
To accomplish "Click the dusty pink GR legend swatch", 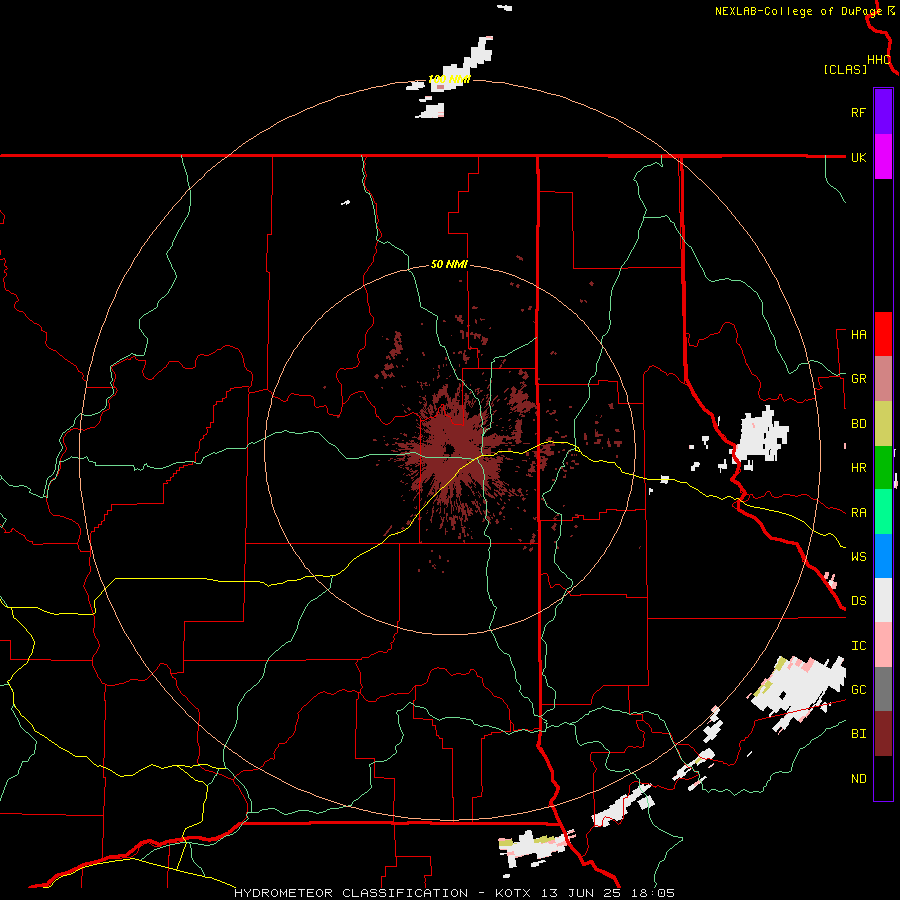I will tap(883, 378).
